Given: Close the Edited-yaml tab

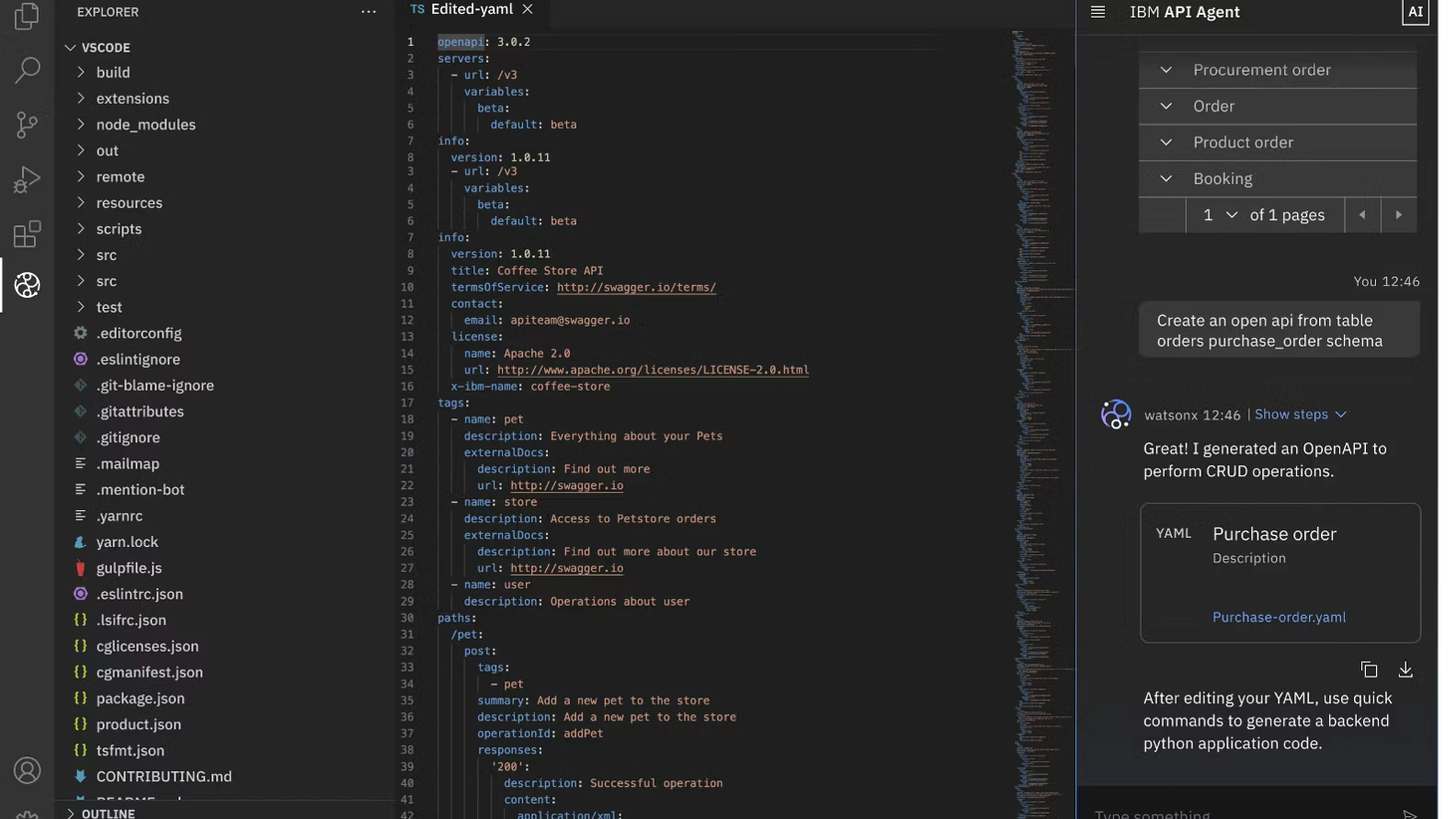Looking at the screenshot, I should click(528, 9).
